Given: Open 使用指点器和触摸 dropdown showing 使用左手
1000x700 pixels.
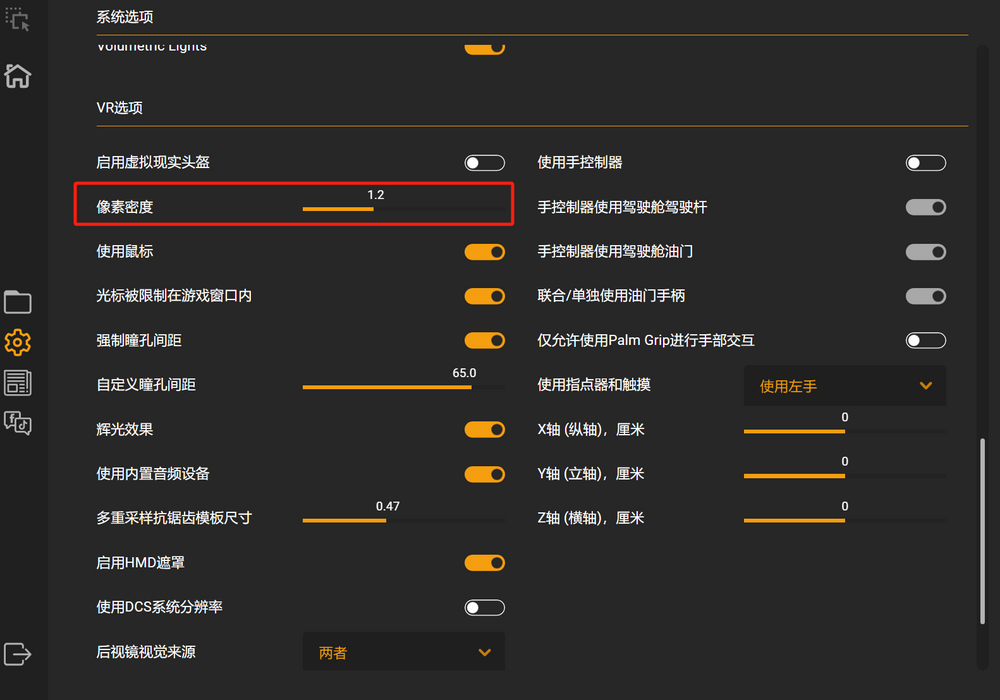Looking at the screenshot, I should [845, 386].
